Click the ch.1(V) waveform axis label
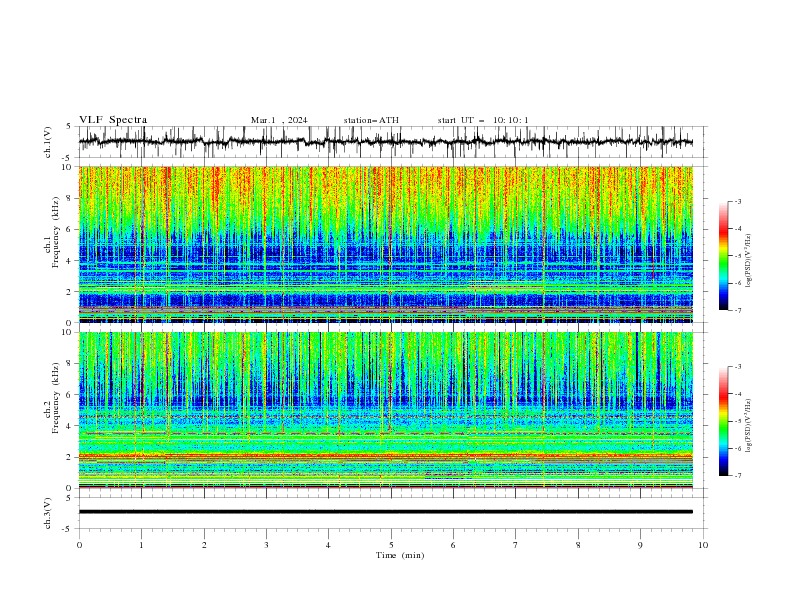792x612 pixels. click(48, 142)
